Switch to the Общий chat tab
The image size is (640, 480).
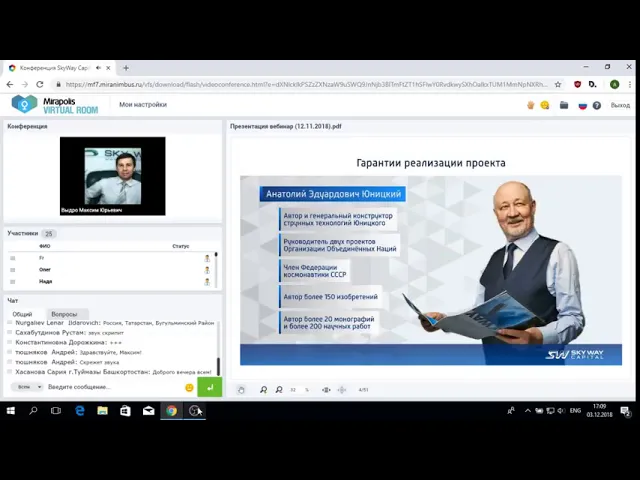[x=22, y=314]
